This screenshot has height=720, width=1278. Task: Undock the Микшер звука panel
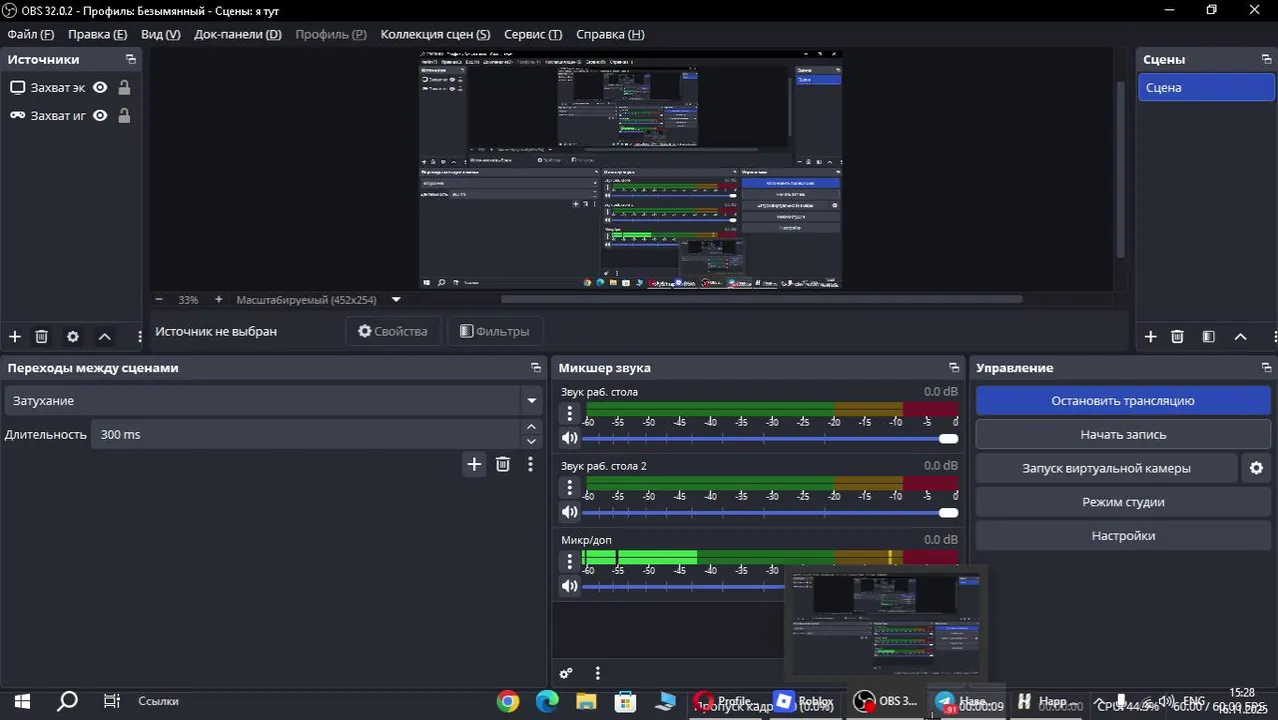coord(954,368)
